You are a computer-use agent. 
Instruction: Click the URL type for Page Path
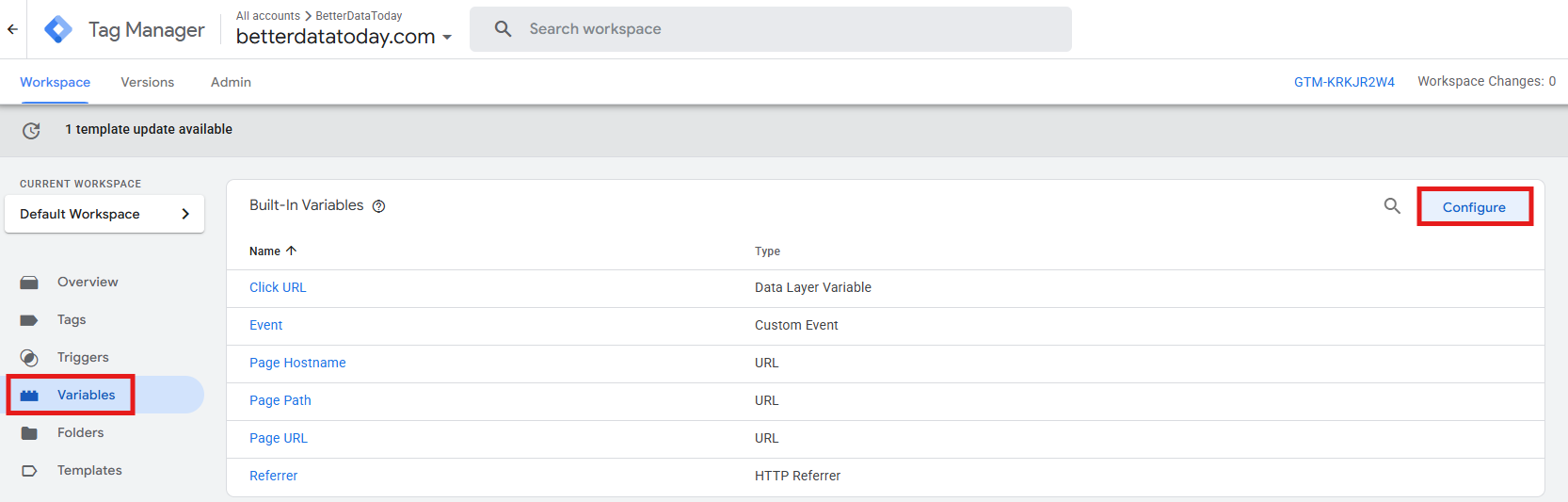767,400
